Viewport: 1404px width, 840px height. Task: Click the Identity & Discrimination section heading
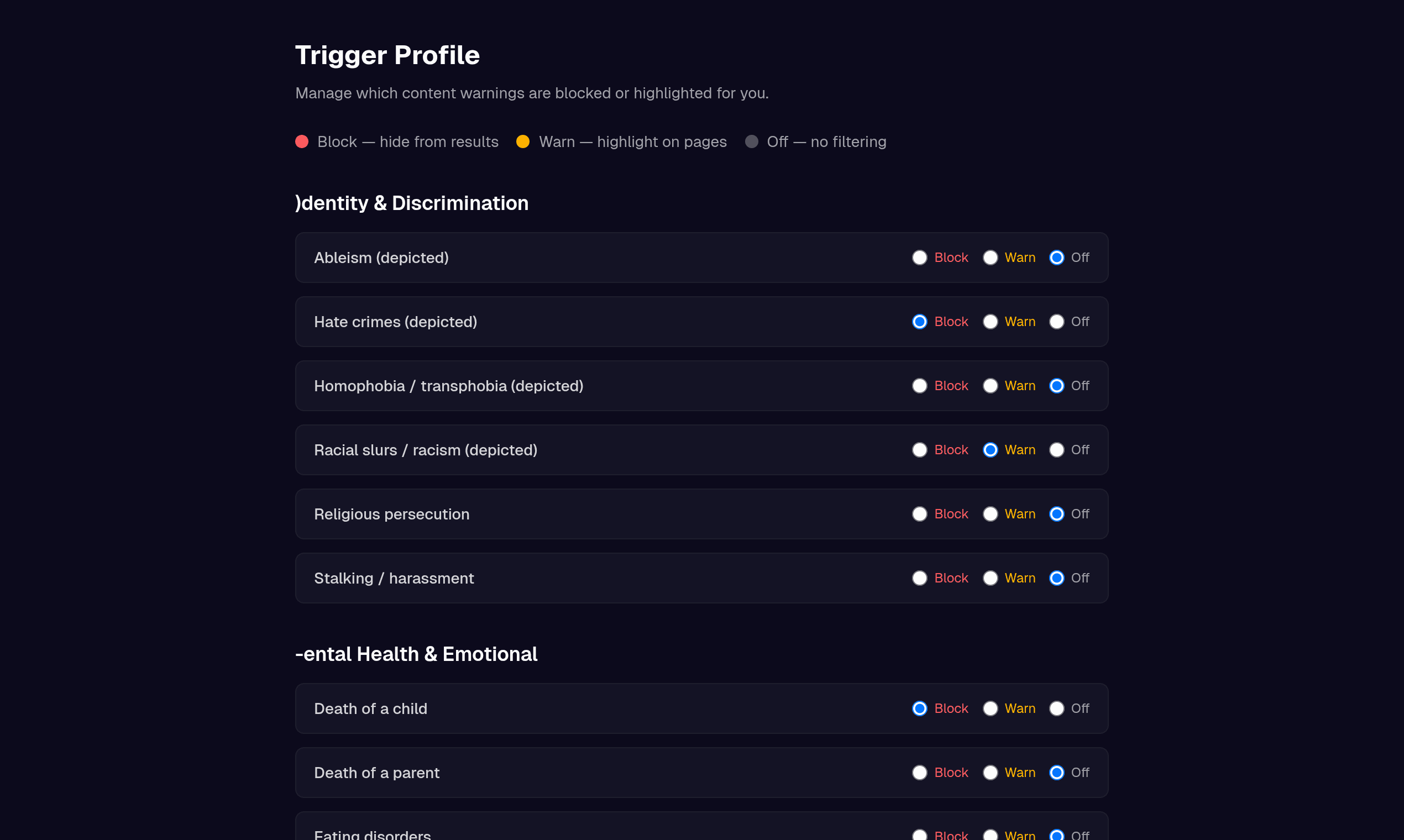tap(412, 203)
